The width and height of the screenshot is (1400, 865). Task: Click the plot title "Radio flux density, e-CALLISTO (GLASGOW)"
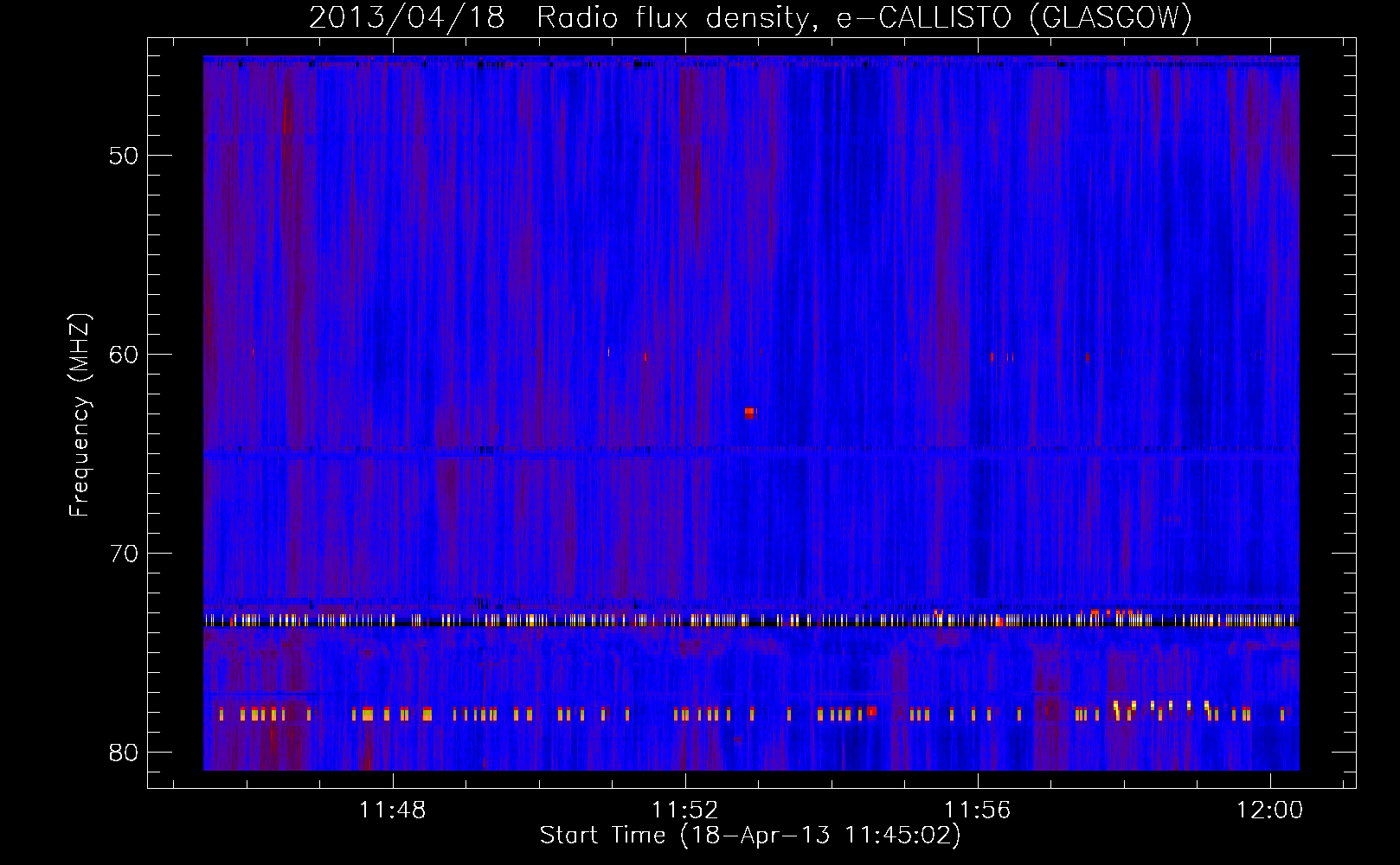tap(864, 17)
